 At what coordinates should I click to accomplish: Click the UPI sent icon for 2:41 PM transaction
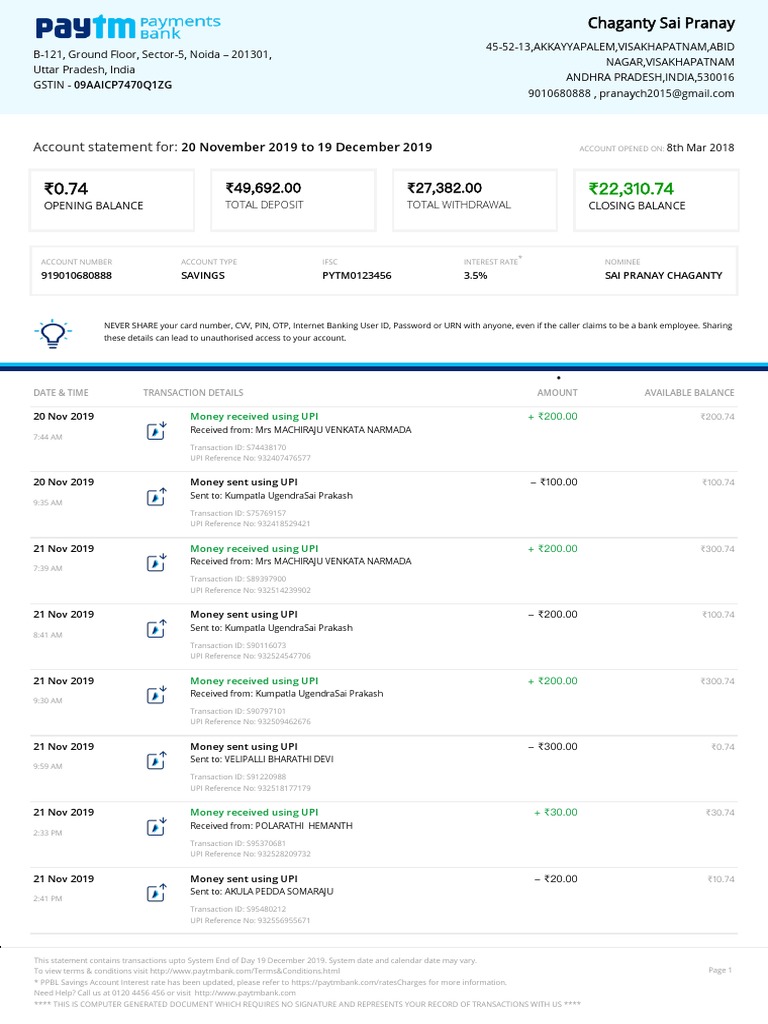pos(156,893)
